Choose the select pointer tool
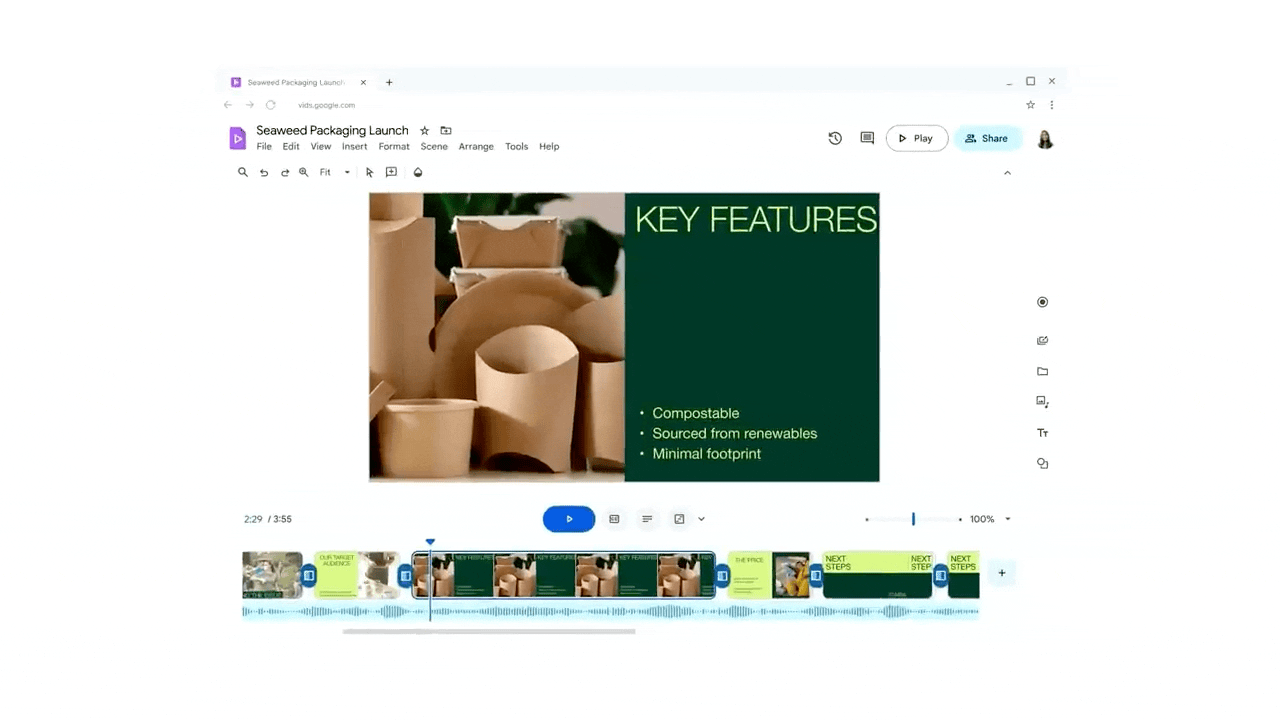The height and width of the screenshot is (720, 1280). coord(369,172)
